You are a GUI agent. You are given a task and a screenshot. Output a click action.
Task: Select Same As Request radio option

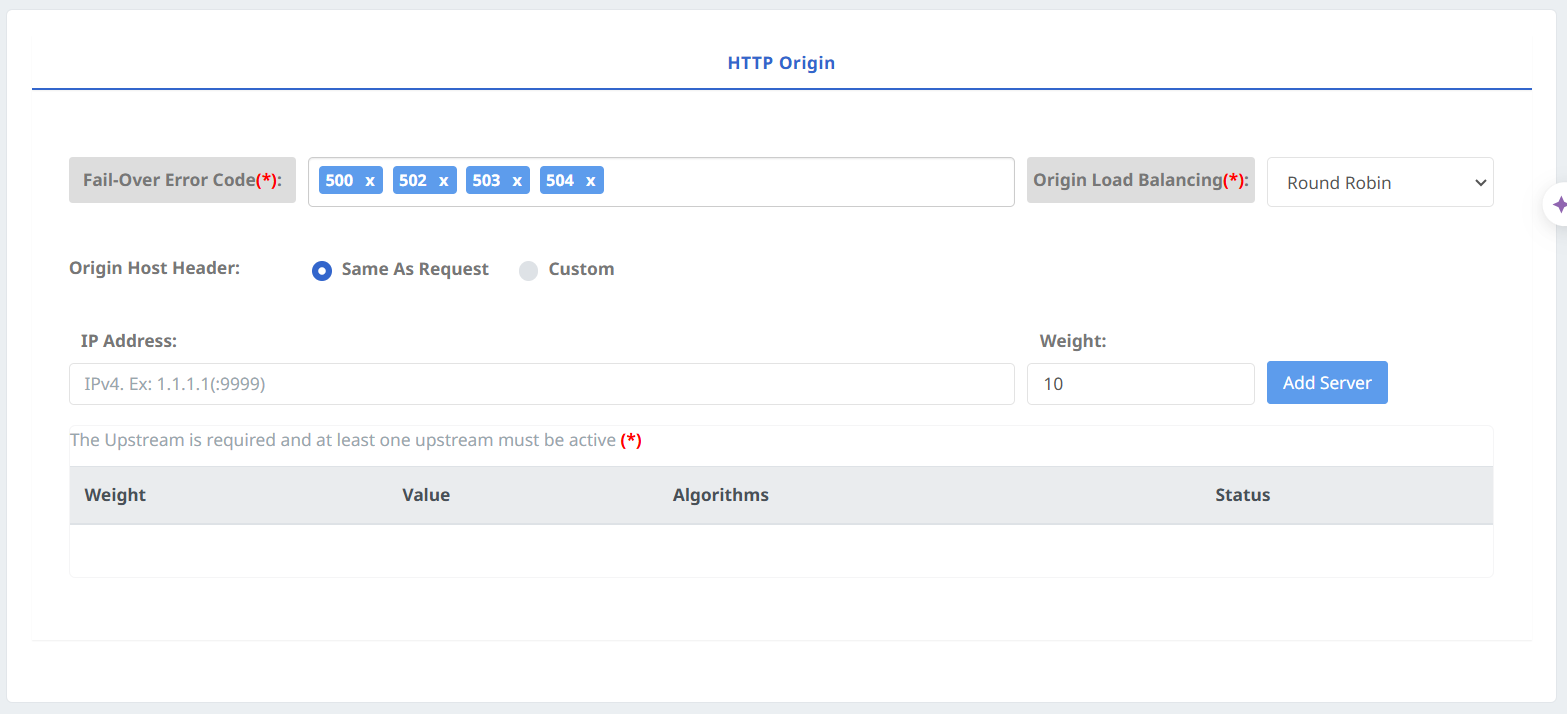pos(322,270)
